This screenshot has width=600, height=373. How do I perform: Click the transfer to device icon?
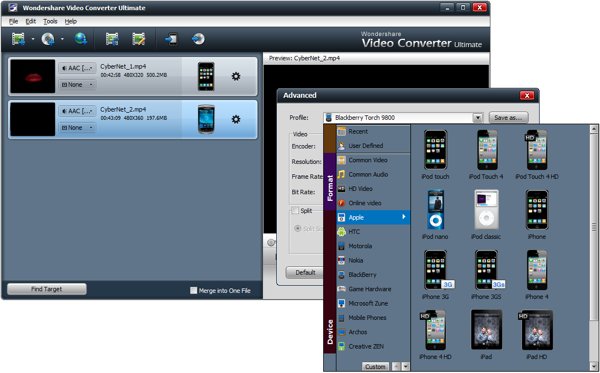click(x=171, y=39)
